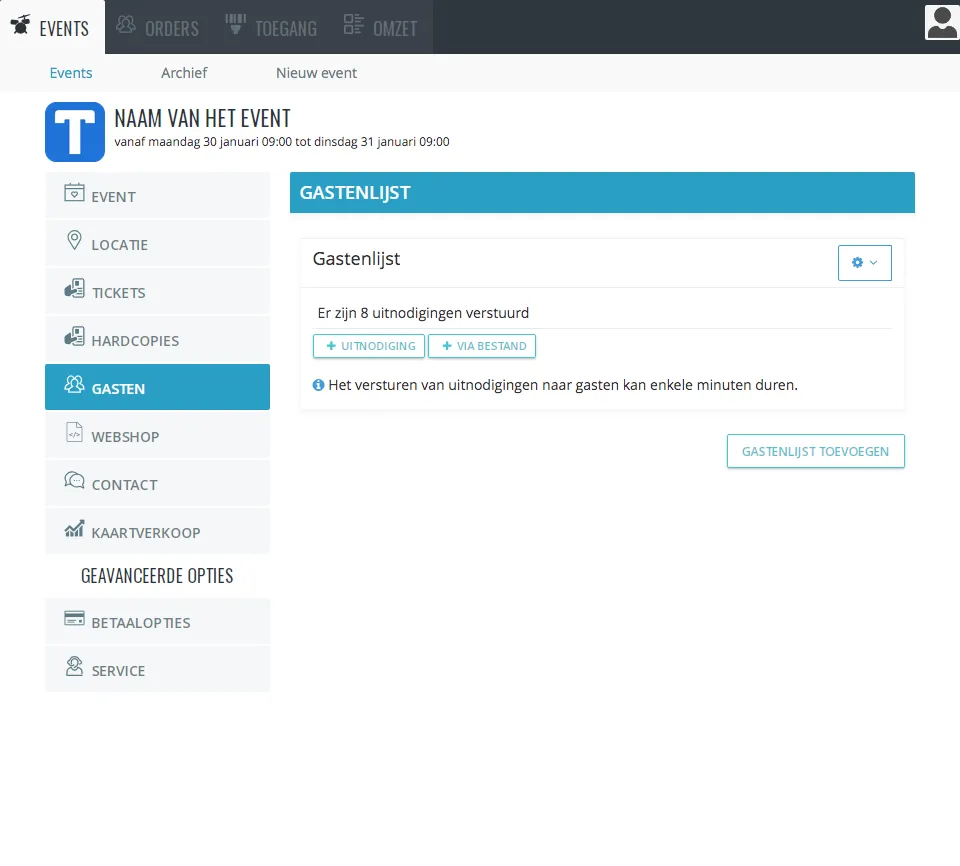Open the gear settings dropdown for Gastenlijst
Screen dimensions: 960x866
(864, 263)
